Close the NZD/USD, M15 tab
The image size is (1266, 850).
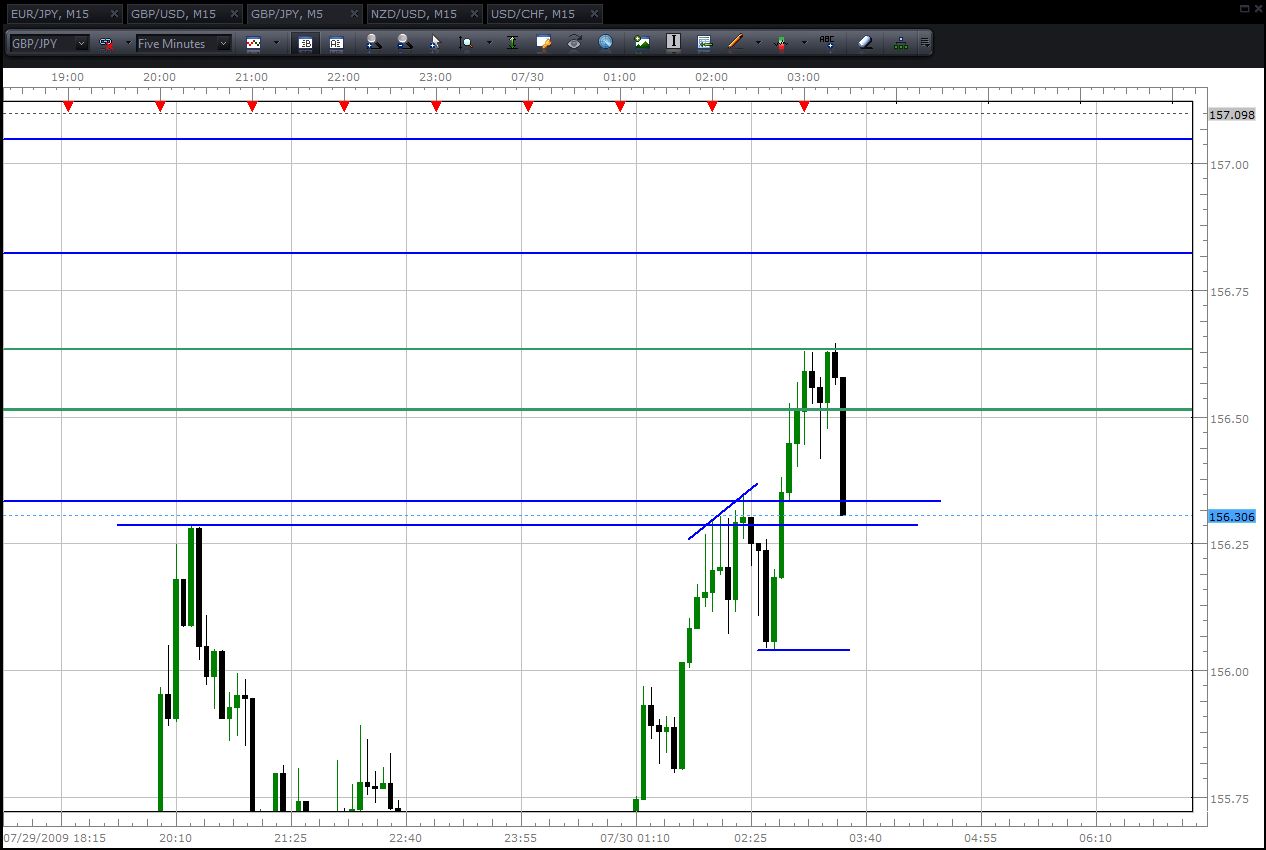click(474, 14)
